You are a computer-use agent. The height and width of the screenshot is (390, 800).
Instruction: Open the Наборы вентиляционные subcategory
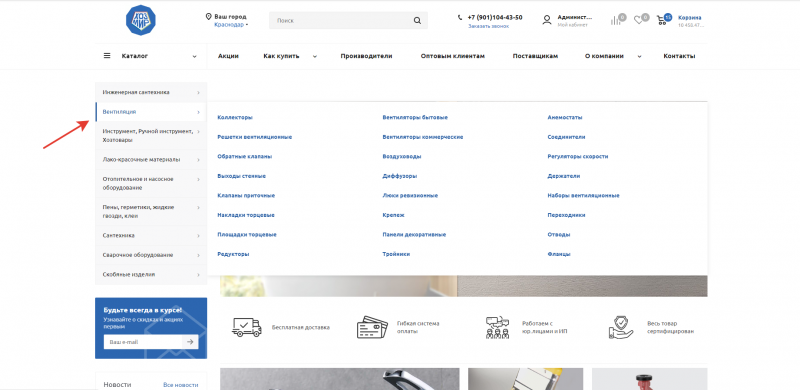tap(583, 196)
